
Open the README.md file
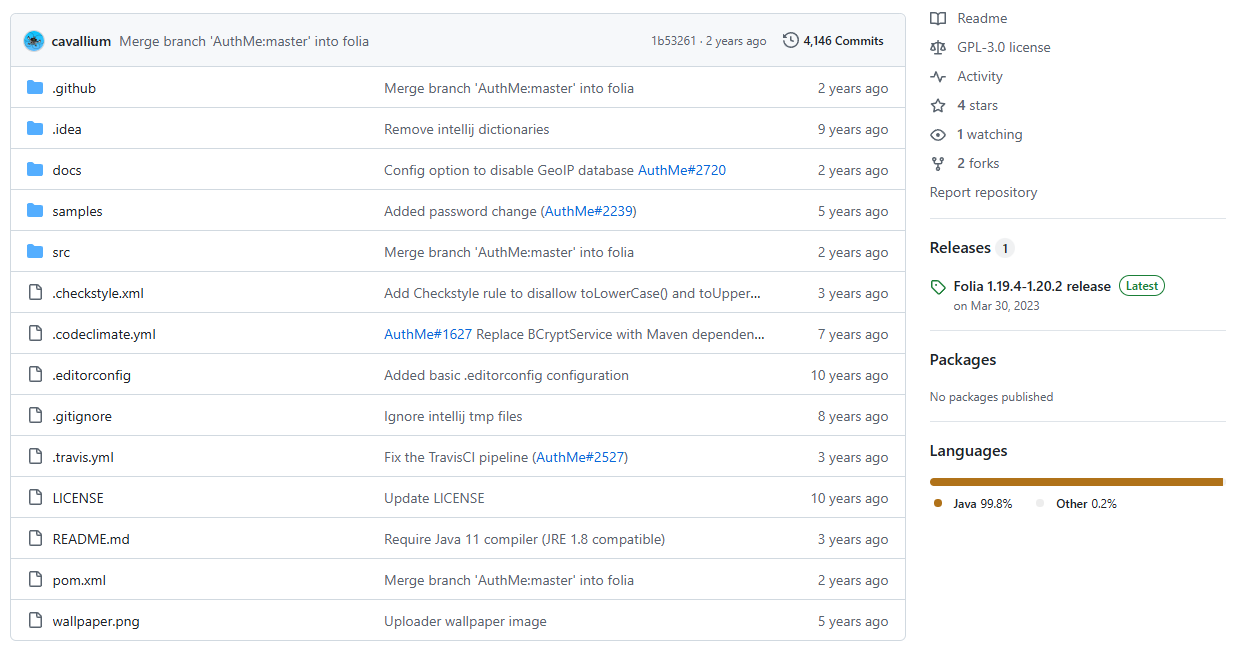point(91,539)
